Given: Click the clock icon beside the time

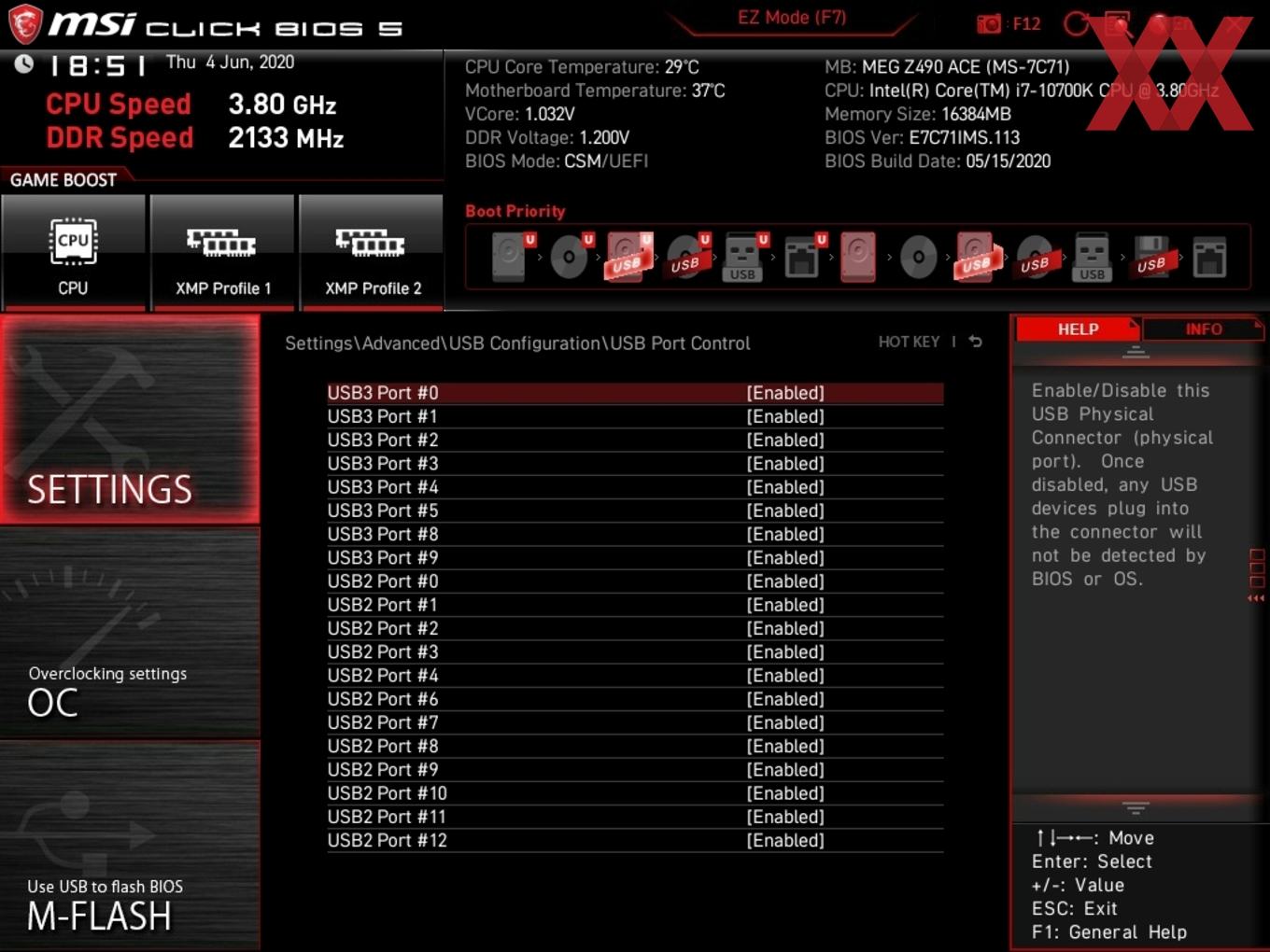Looking at the screenshot, I should pos(24,63).
